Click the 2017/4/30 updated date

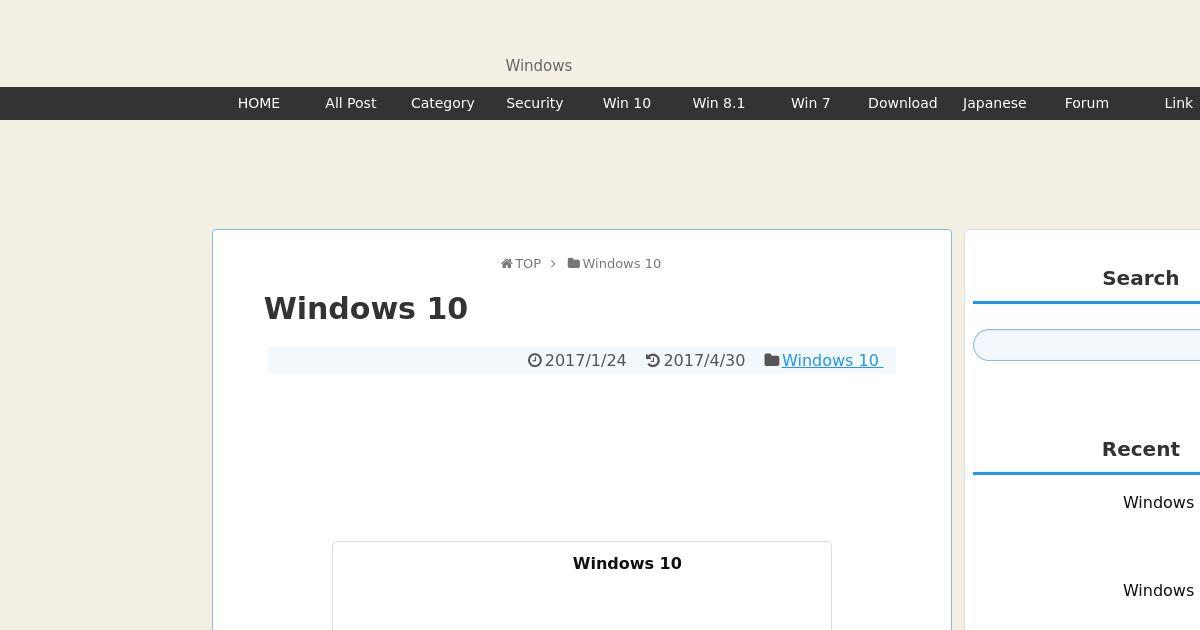(x=704, y=360)
